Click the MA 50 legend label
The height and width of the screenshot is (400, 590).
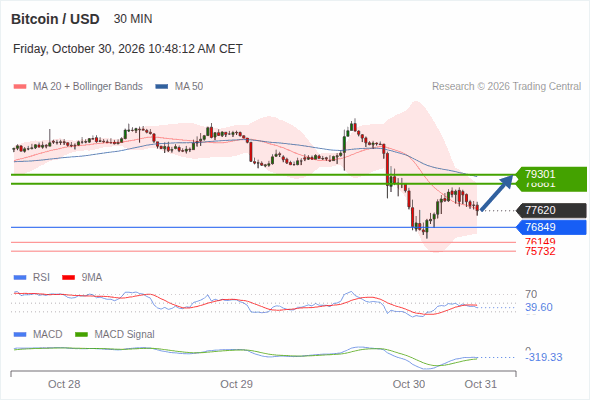(x=189, y=87)
